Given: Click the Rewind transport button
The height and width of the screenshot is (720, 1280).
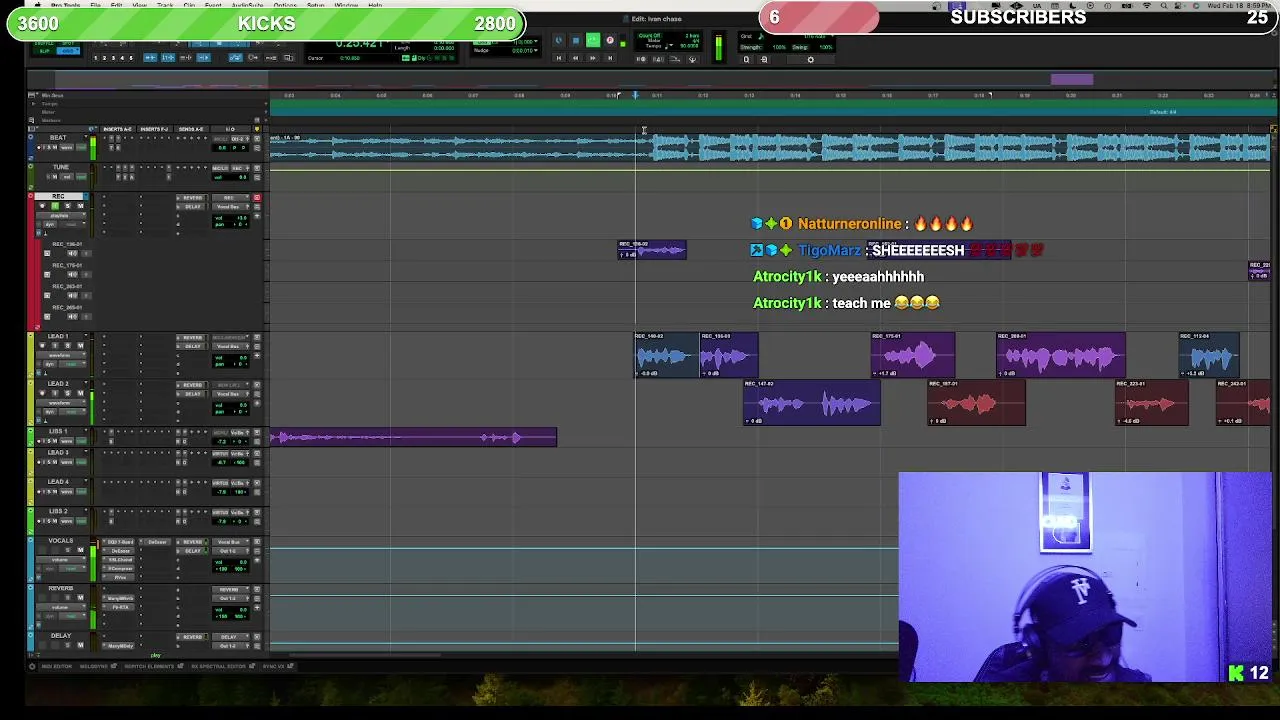Looking at the screenshot, I should (576, 58).
